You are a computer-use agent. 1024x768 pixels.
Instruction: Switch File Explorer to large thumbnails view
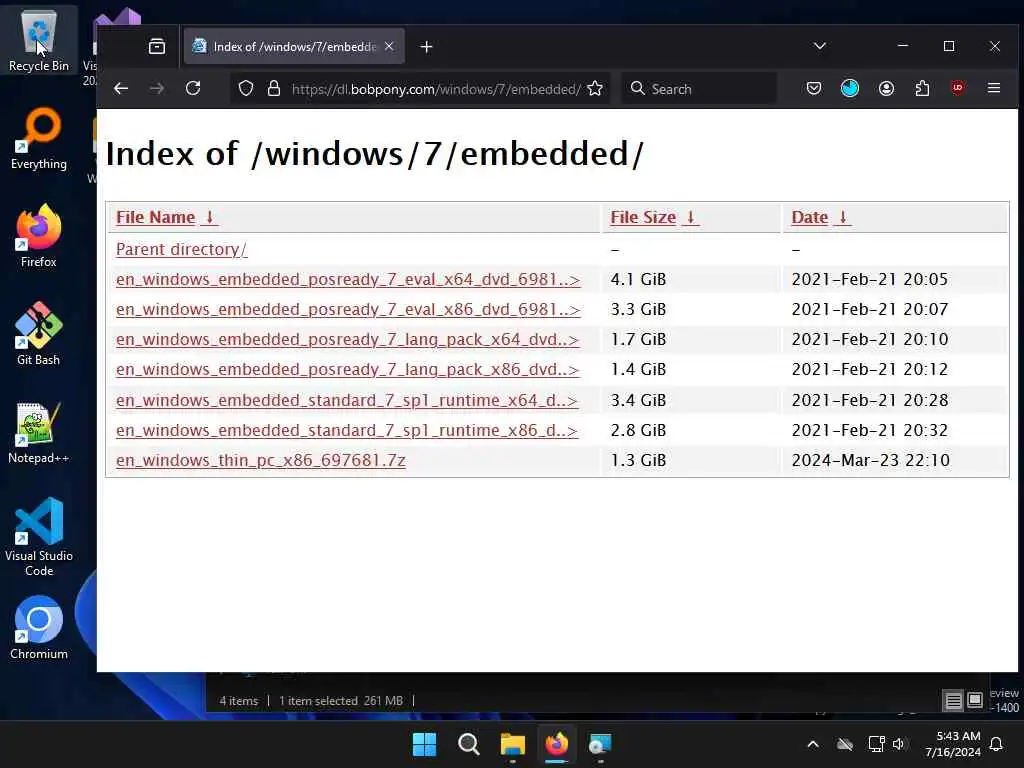click(974, 700)
